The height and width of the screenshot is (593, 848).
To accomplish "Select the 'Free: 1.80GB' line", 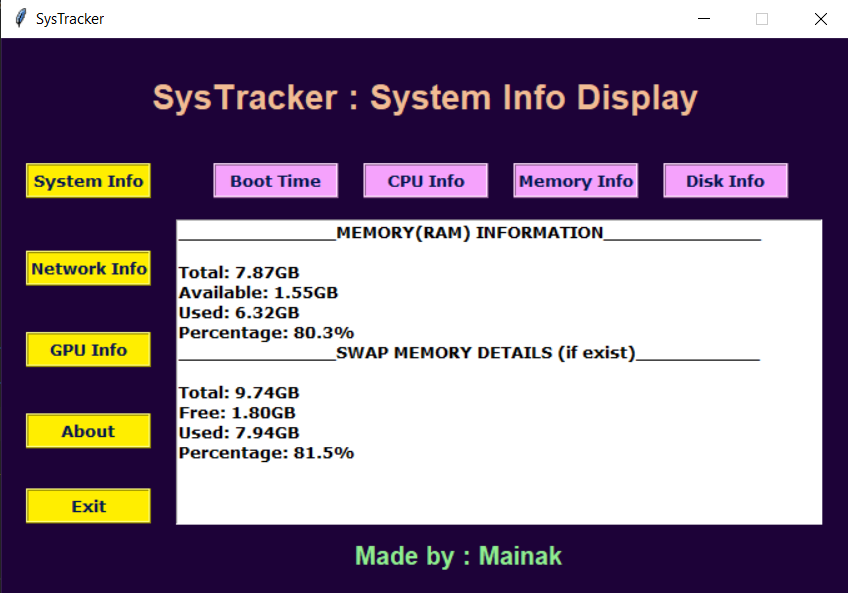I will 237,412.
